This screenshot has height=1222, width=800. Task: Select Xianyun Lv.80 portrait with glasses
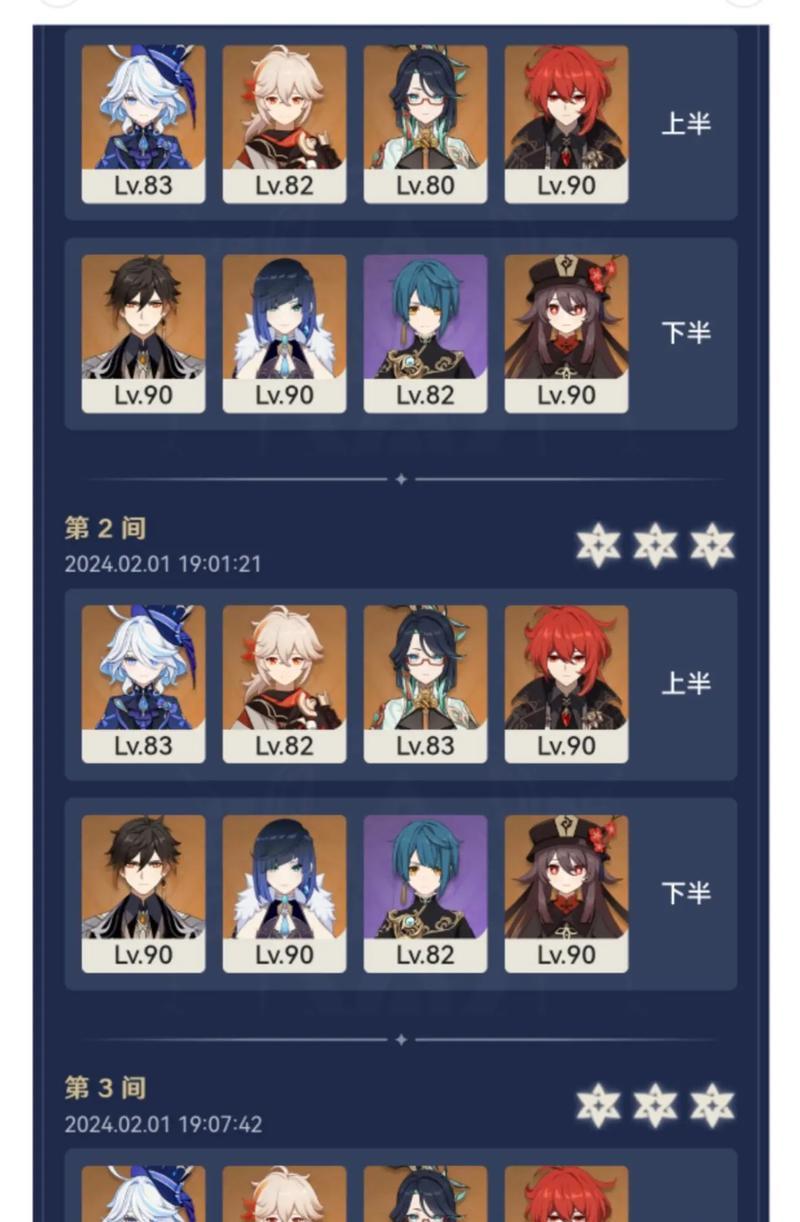coord(425,124)
